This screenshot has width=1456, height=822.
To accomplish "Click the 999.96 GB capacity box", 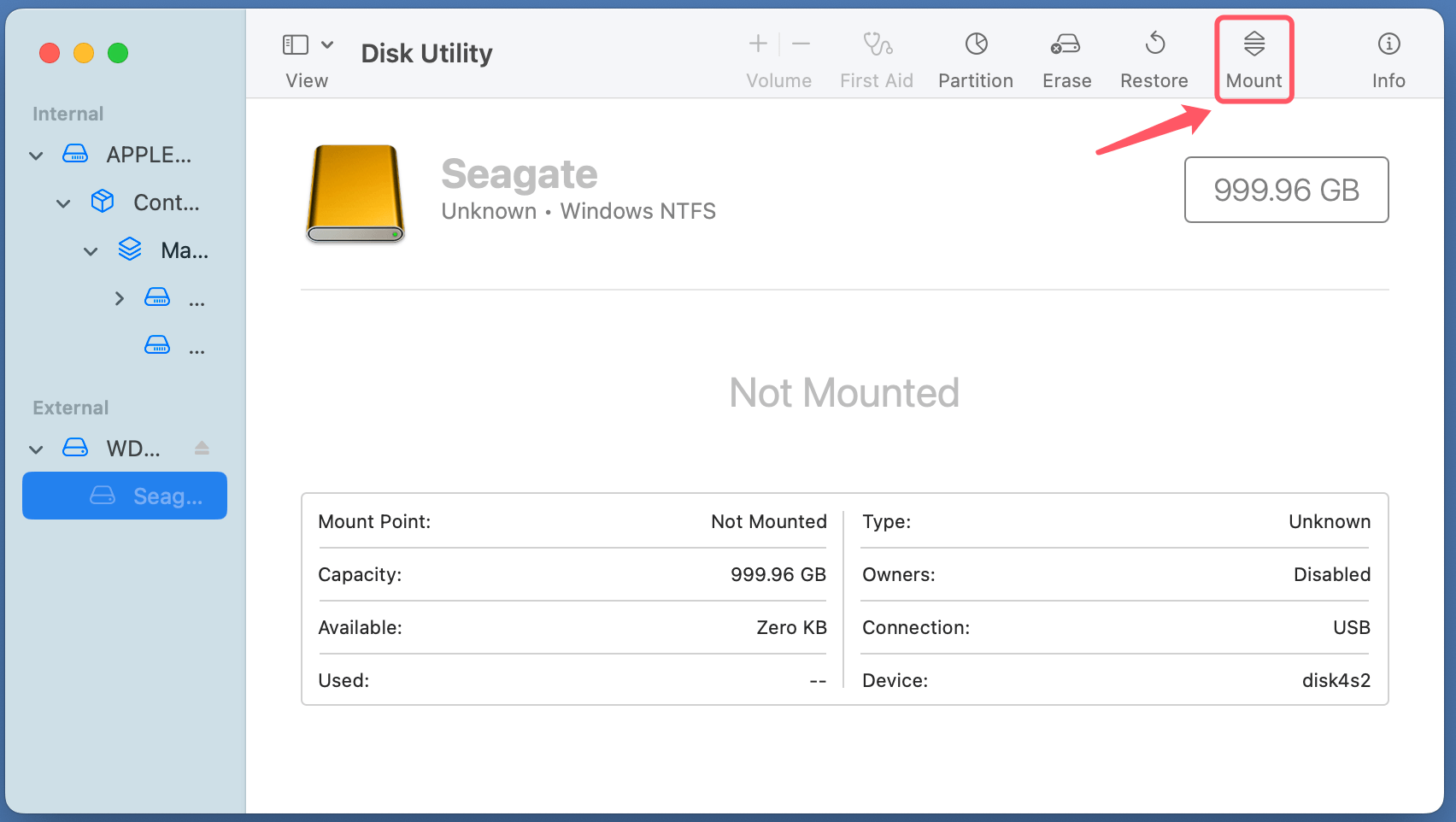I will [1286, 190].
